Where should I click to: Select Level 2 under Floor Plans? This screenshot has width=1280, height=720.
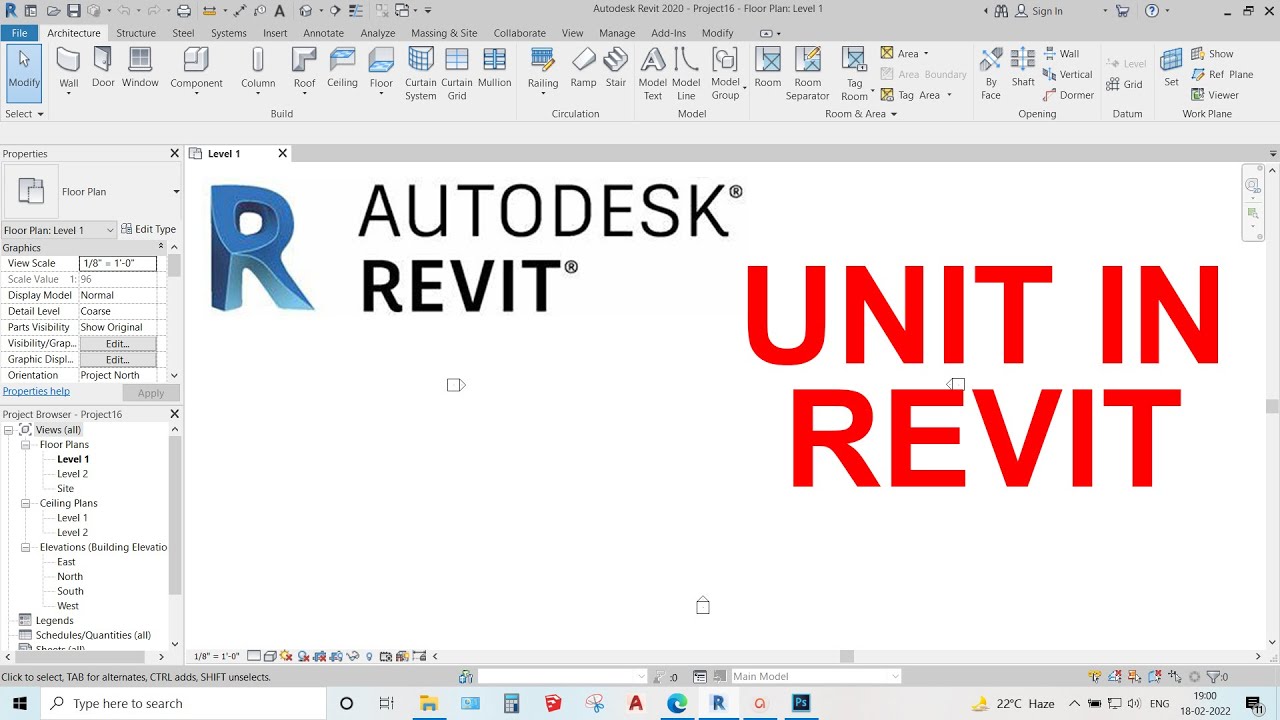click(72, 474)
